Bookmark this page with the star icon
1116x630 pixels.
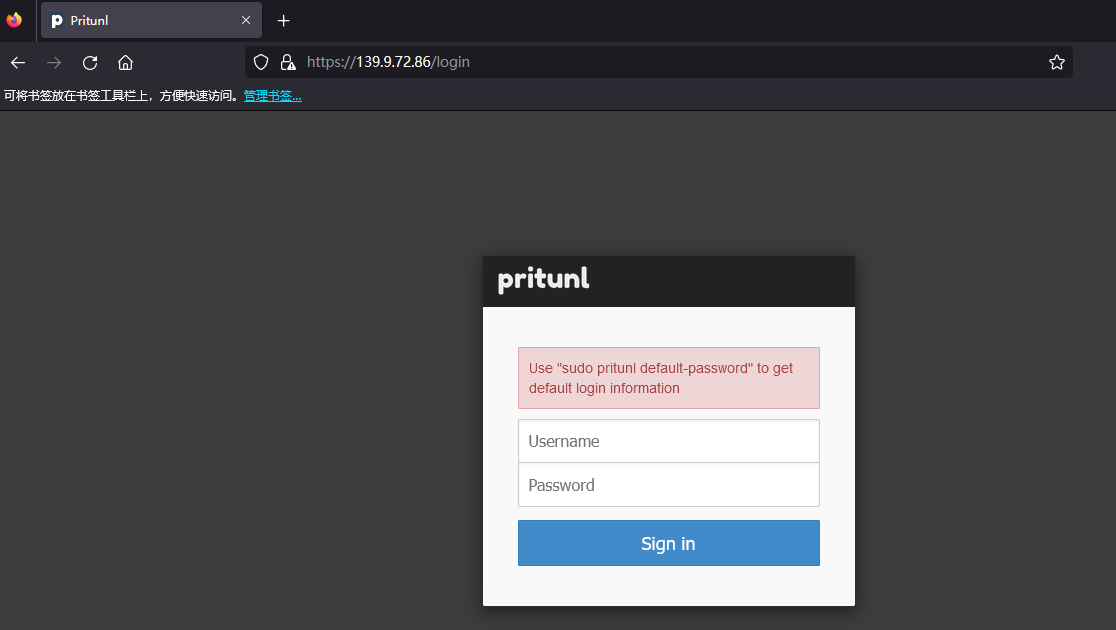[1057, 62]
